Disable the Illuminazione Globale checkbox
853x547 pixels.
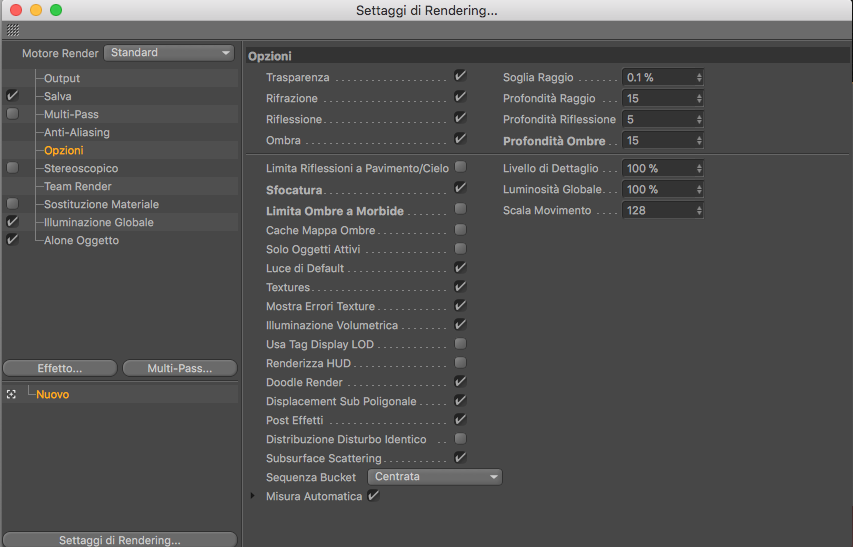(x=13, y=221)
